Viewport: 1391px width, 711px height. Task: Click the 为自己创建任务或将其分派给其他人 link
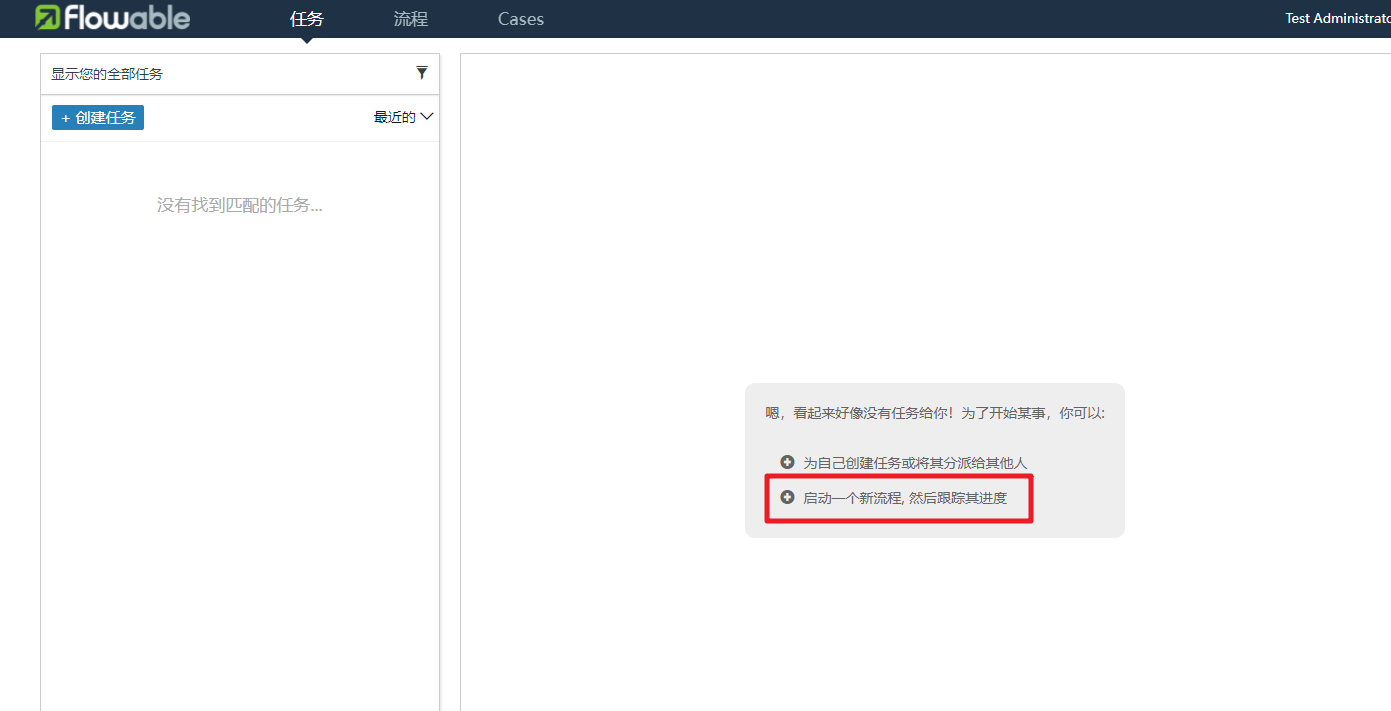pos(915,463)
